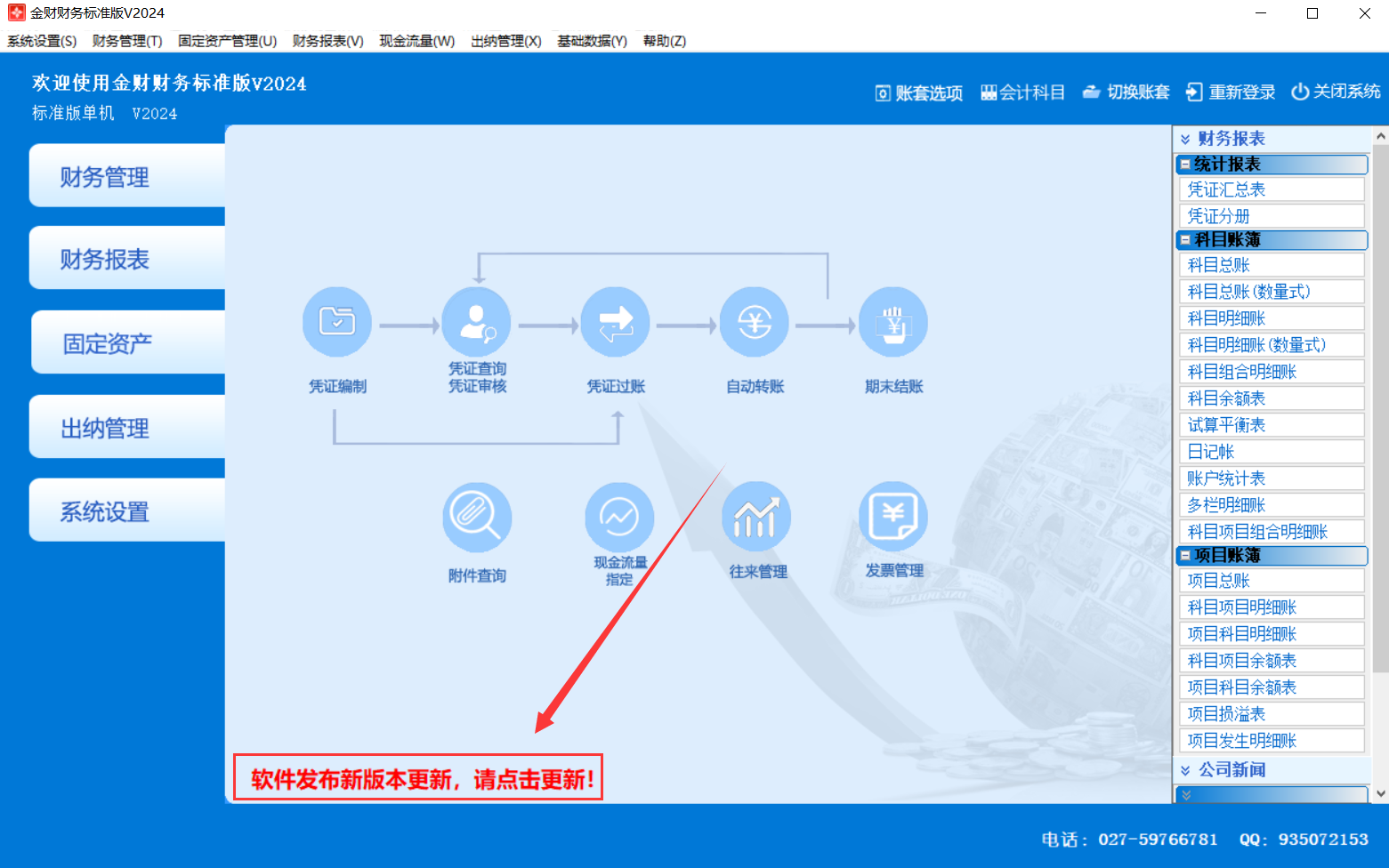1389x868 pixels.
Task: Open 科目明细账(数量式) report
Action: [x=1272, y=345]
